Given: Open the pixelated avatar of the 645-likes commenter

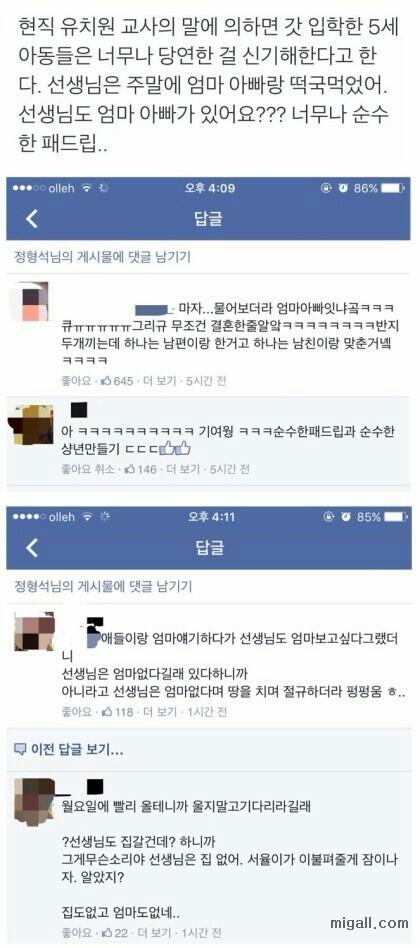Looking at the screenshot, I should pyautogui.click(x=30, y=301).
